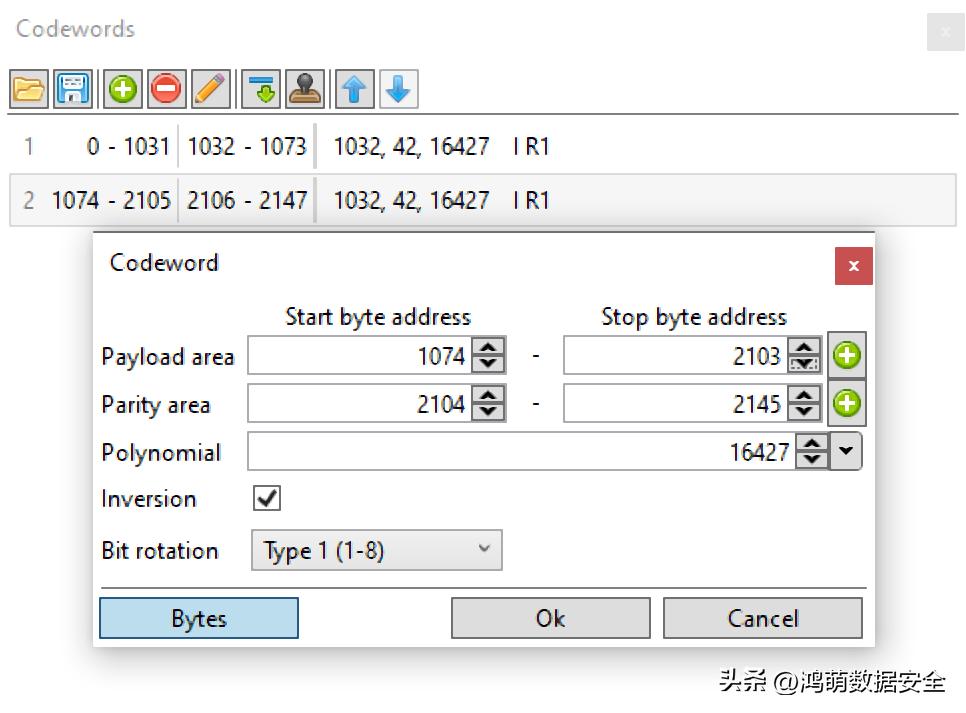Add parity area range with green plus

(x=846, y=404)
